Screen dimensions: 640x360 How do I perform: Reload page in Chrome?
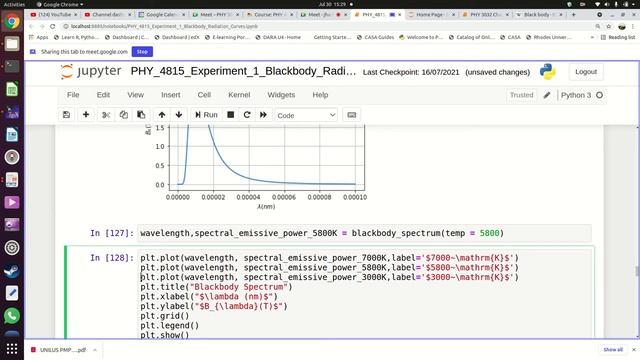(x=53, y=26)
